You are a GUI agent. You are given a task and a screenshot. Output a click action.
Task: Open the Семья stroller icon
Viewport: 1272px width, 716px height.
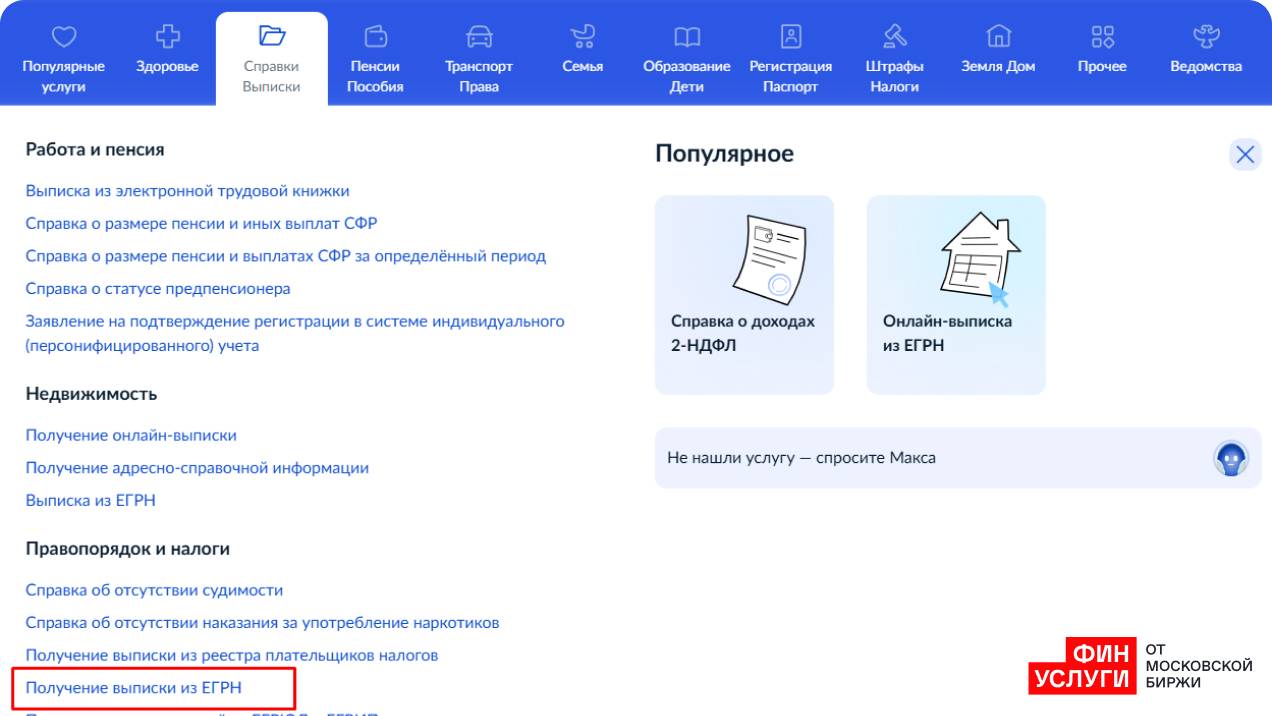[582, 37]
